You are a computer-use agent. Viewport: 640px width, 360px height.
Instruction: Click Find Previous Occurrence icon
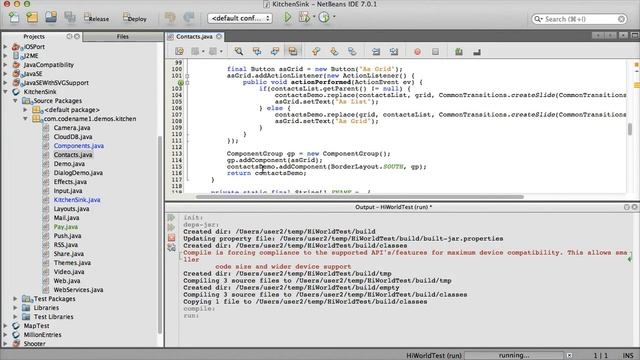coord(257,51)
